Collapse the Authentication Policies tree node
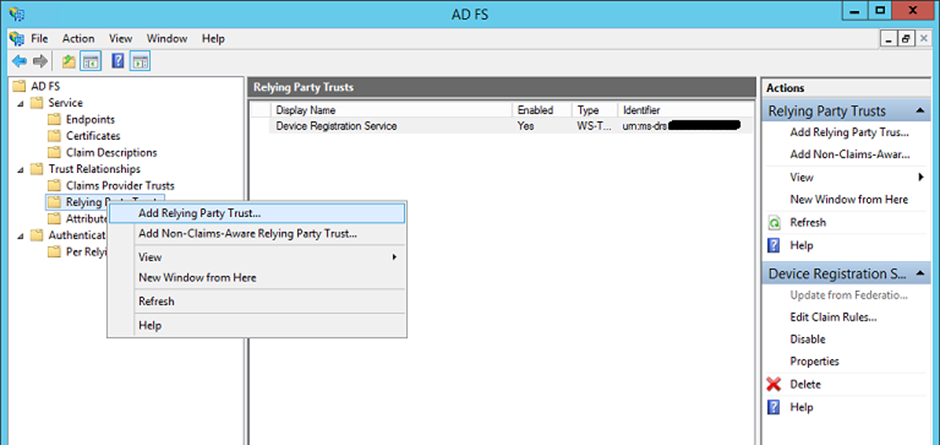The height and width of the screenshot is (445, 940). (22, 236)
